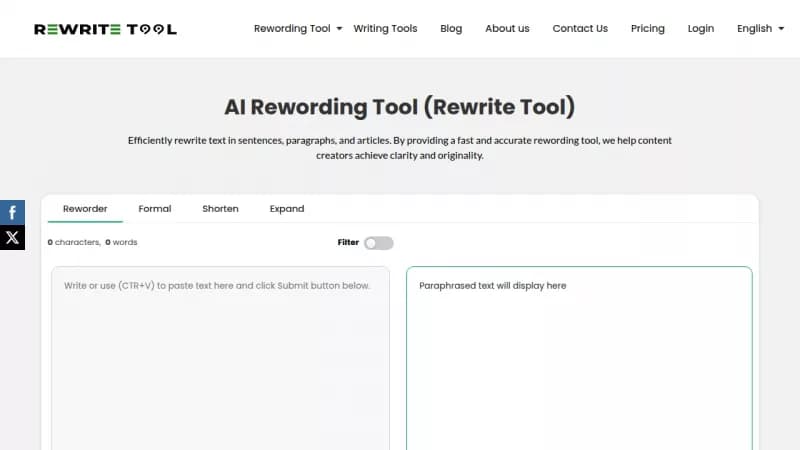Screen dimensions: 800x450
Task: View the Pricing page
Action: coord(647,29)
